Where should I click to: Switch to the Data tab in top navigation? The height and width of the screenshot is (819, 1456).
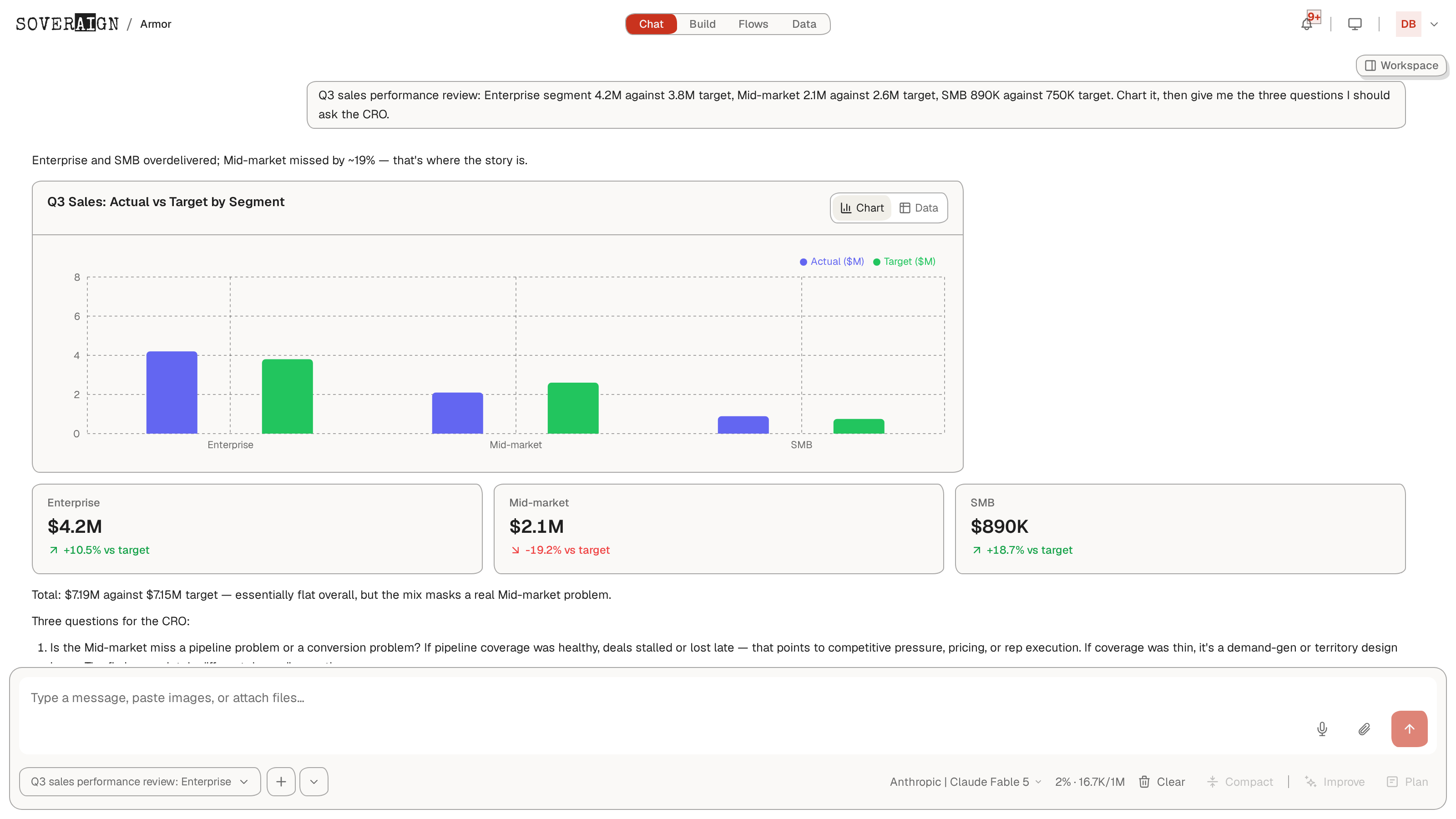(x=804, y=24)
